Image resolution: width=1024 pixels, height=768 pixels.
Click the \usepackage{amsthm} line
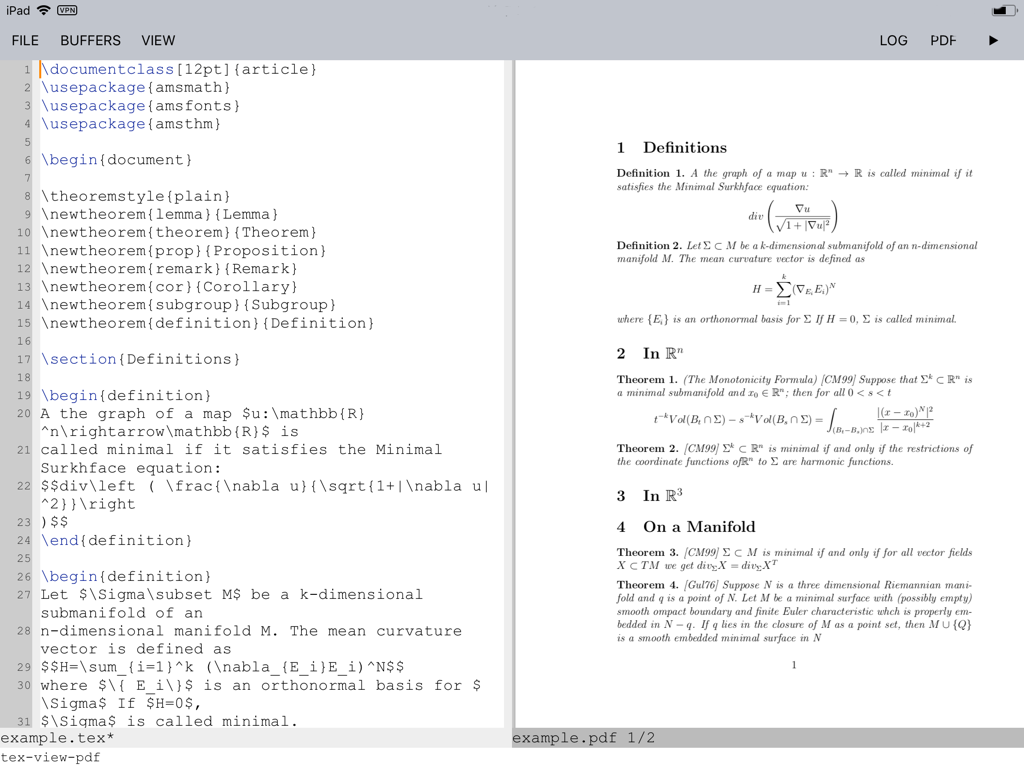tap(131, 124)
